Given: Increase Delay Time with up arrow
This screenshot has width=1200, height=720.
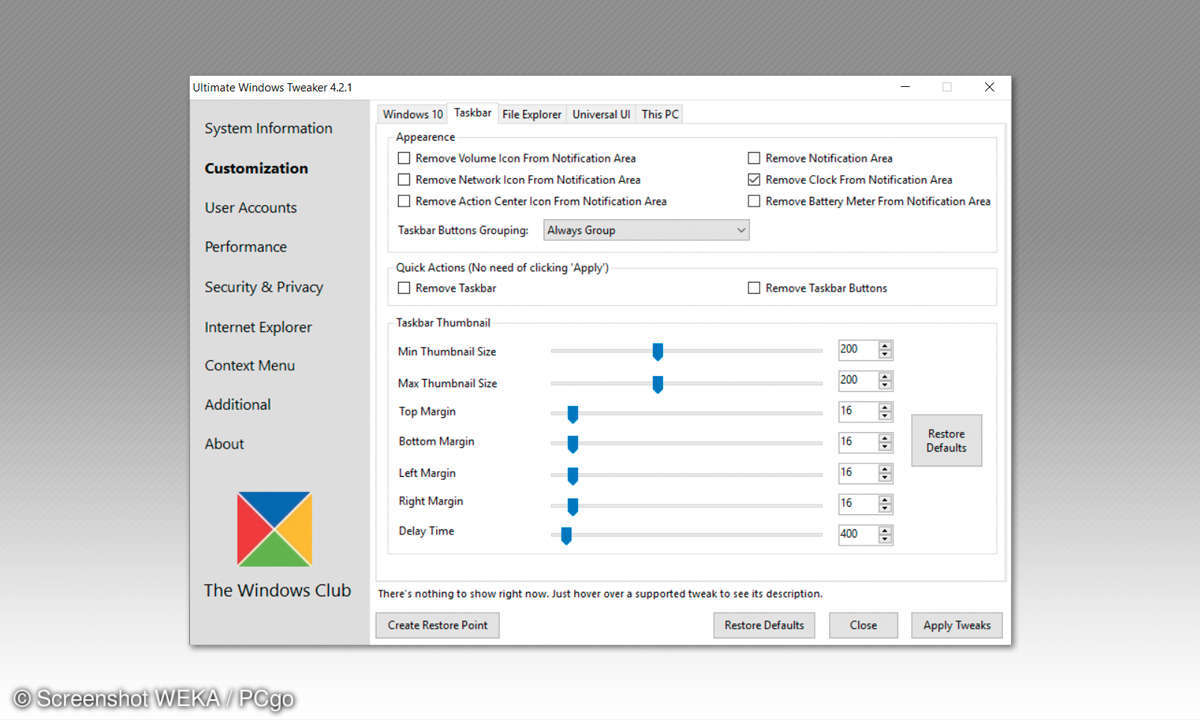Looking at the screenshot, I should pyautogui.click(x=885, y=530).
